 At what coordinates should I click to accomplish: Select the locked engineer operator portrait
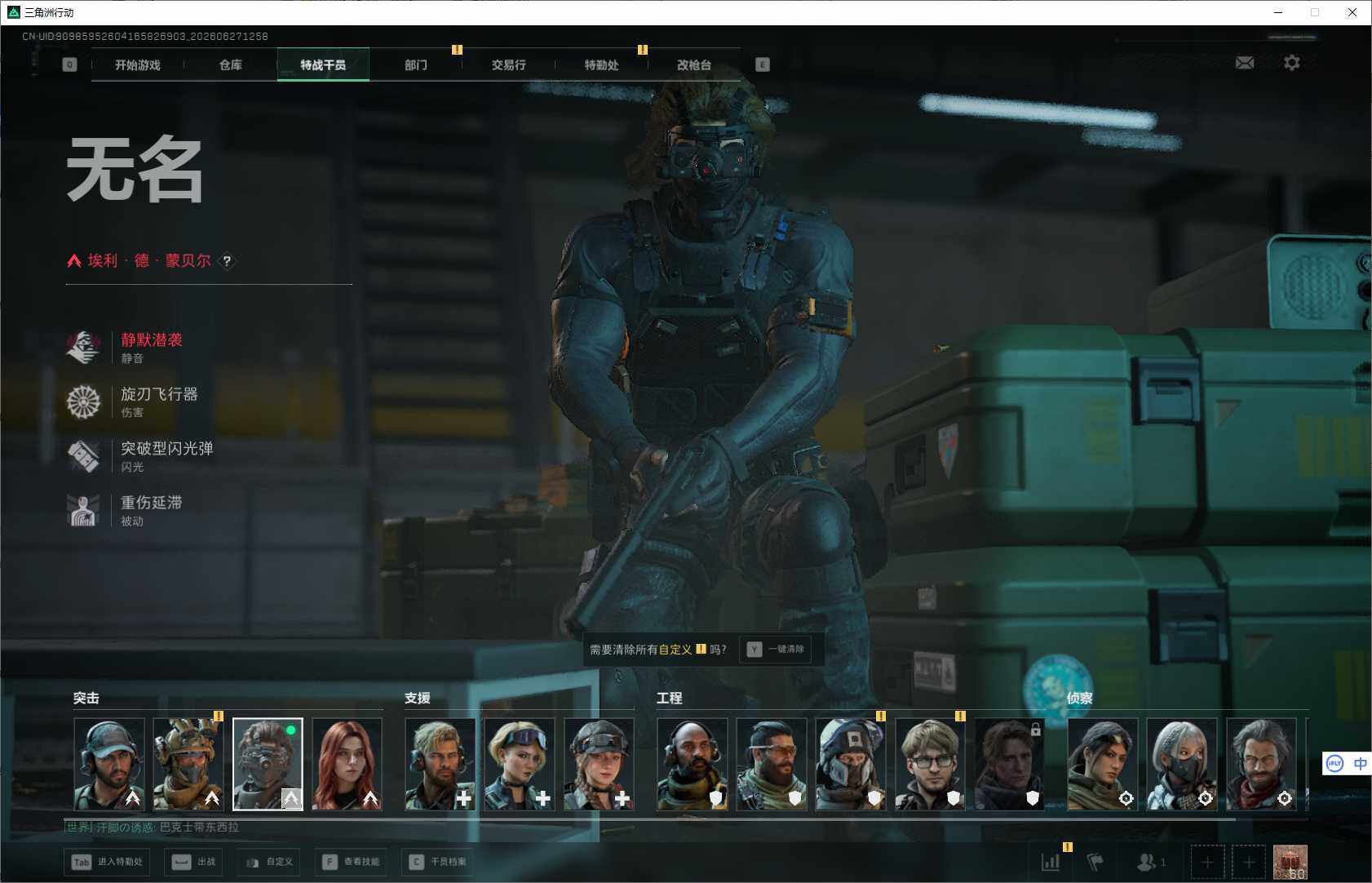pyautogui.click(x=1009, y=764)
